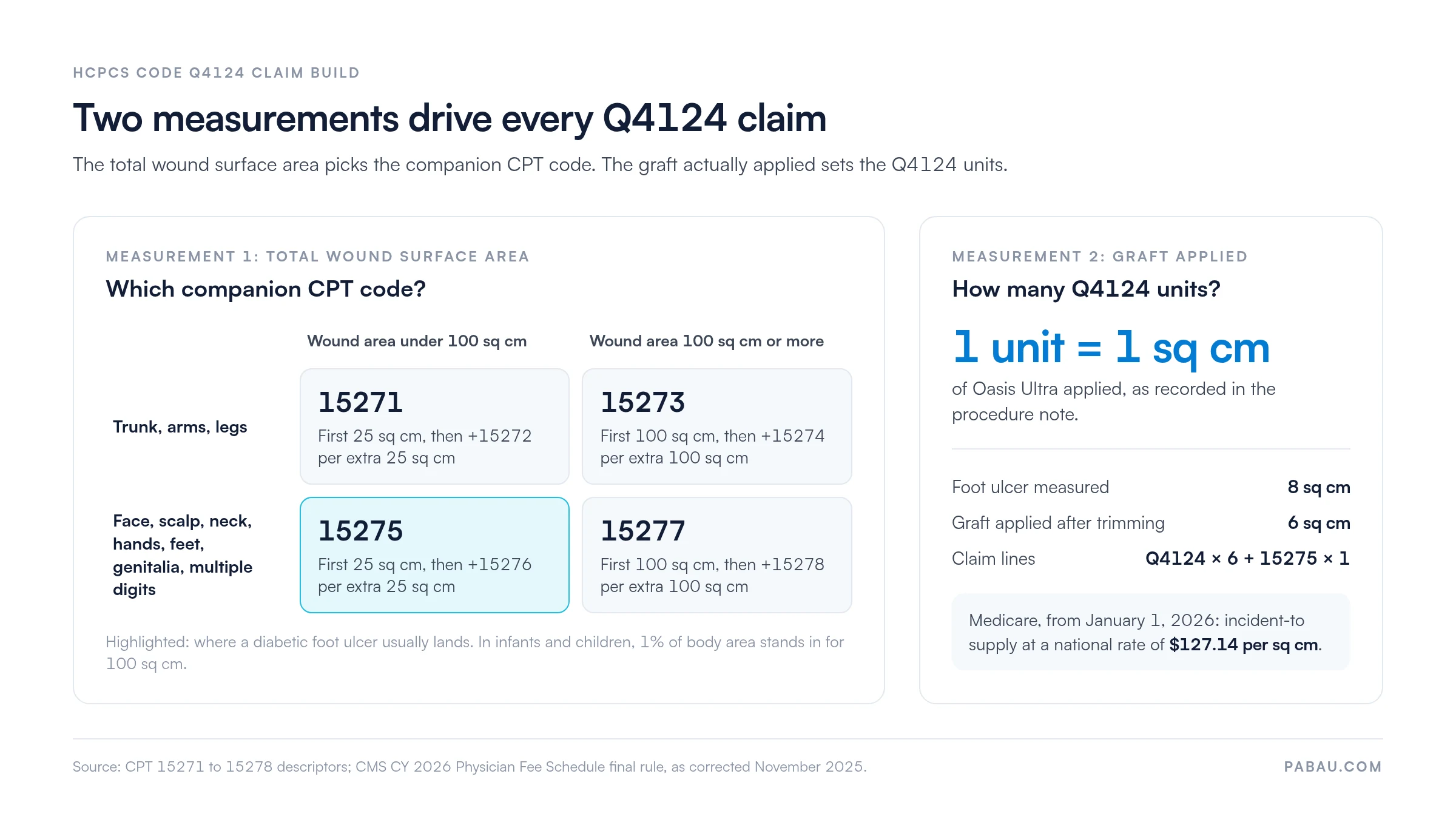Open the PABAU.COM link

(x=1333, y=767)
